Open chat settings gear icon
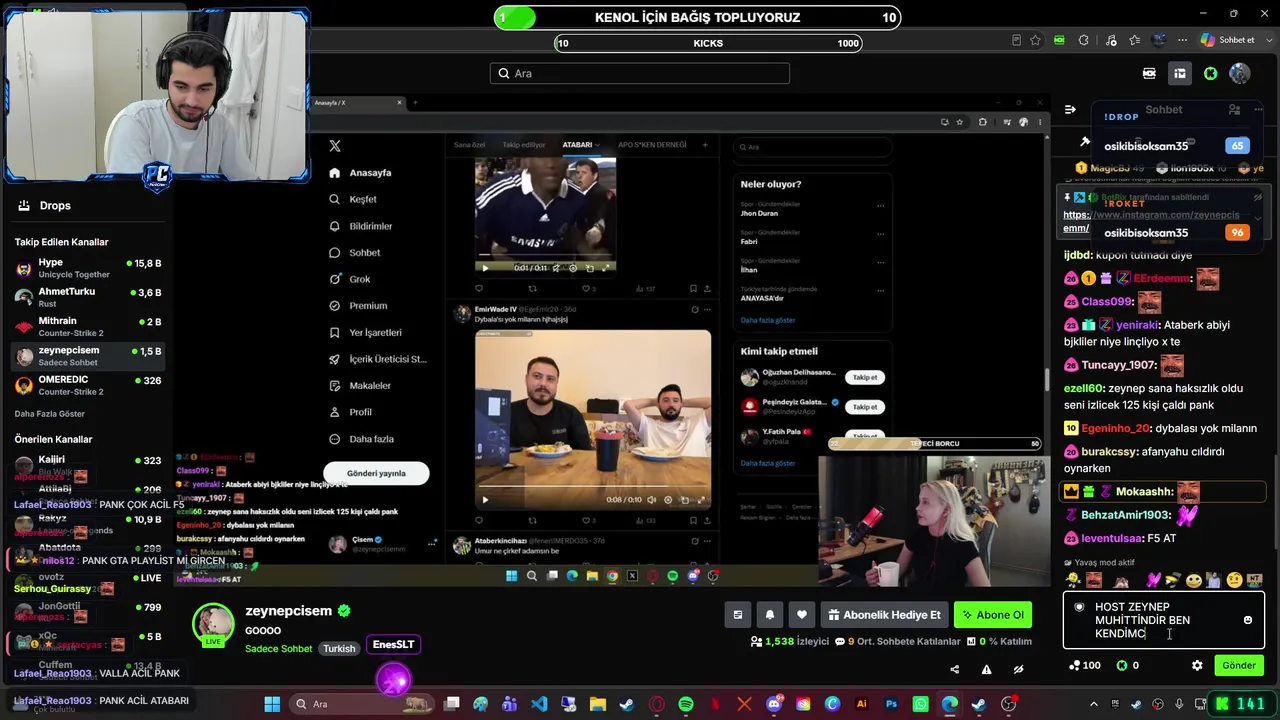 (1197, 665)
